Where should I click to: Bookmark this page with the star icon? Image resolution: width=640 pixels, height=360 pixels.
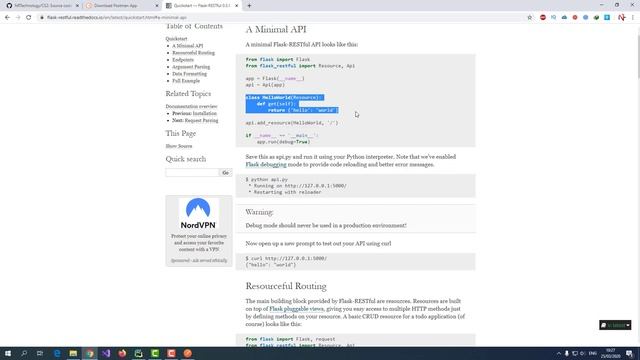pos(530,18)
